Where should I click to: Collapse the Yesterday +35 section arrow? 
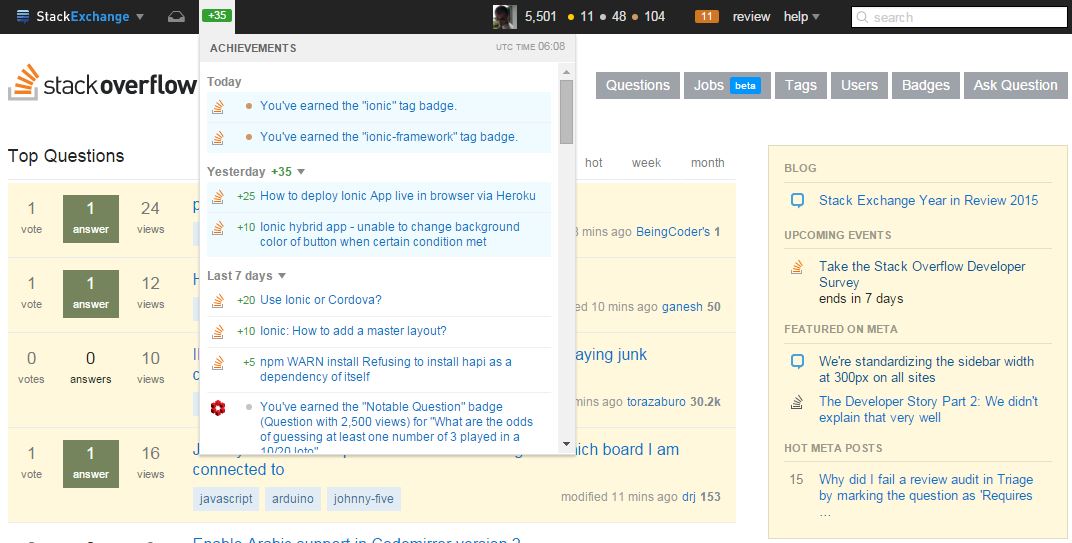pos(301,172)
